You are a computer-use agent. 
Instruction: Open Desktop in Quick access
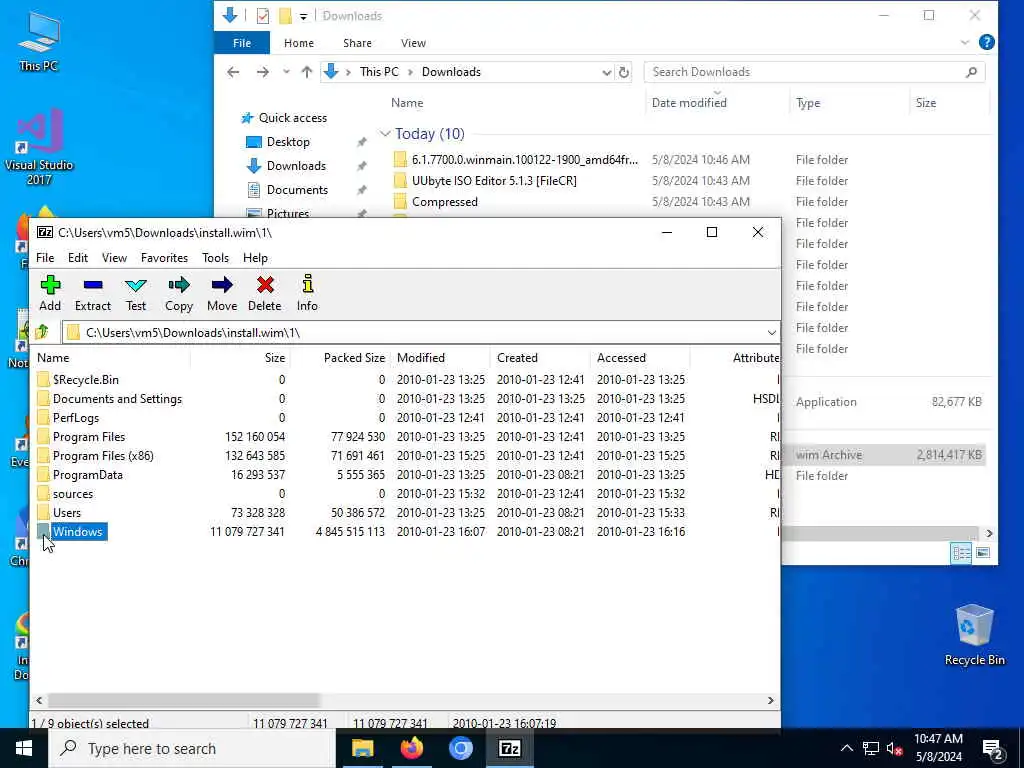coord(288,142)
